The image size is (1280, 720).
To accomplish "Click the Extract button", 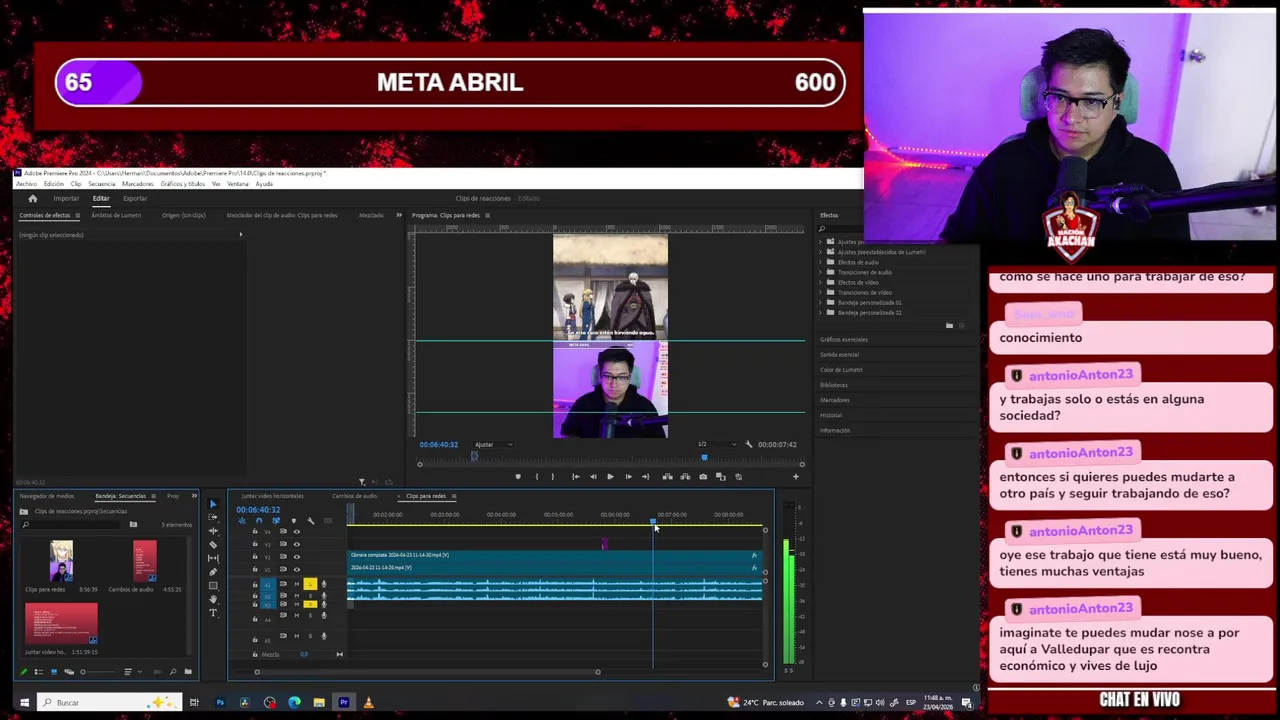I will coord(685,477).
